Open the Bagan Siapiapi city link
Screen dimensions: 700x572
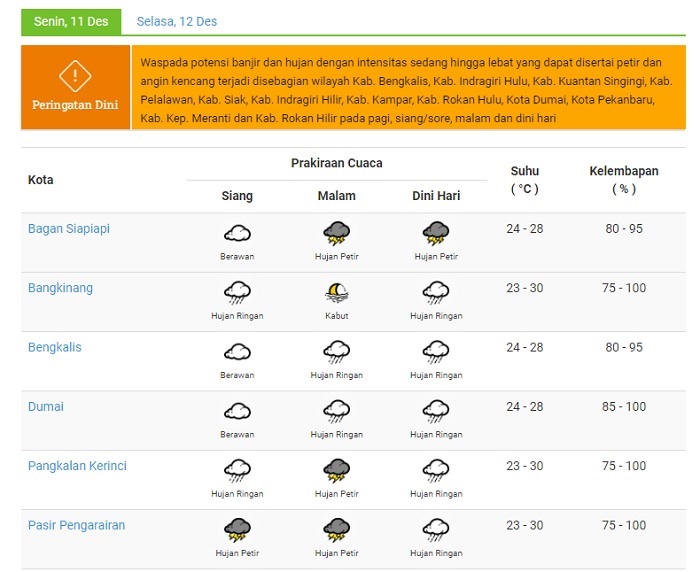[69, 229]
